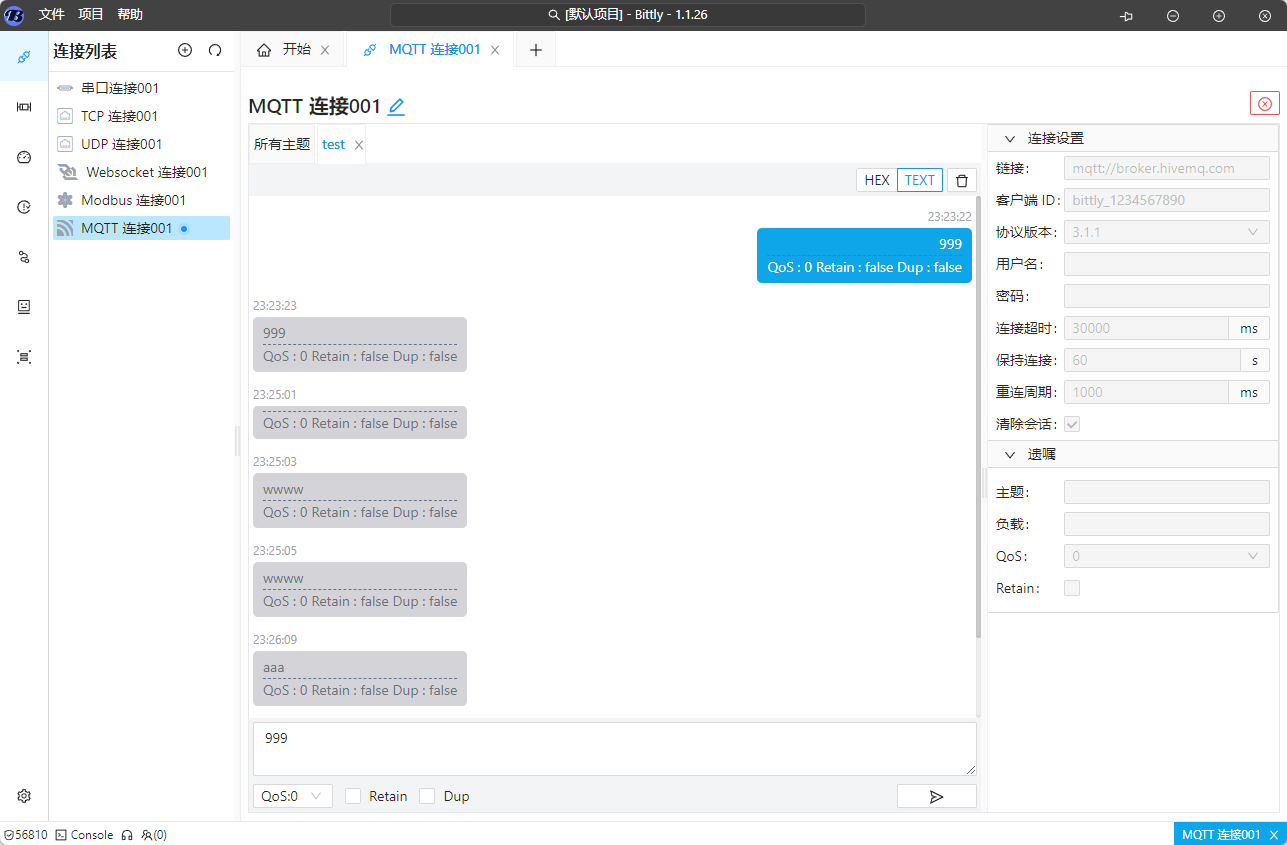Disable the 清除会话 checkbox
The width and height of the screenshot is (1287, 845).
pyautogui.click(x=1071, y=424)
